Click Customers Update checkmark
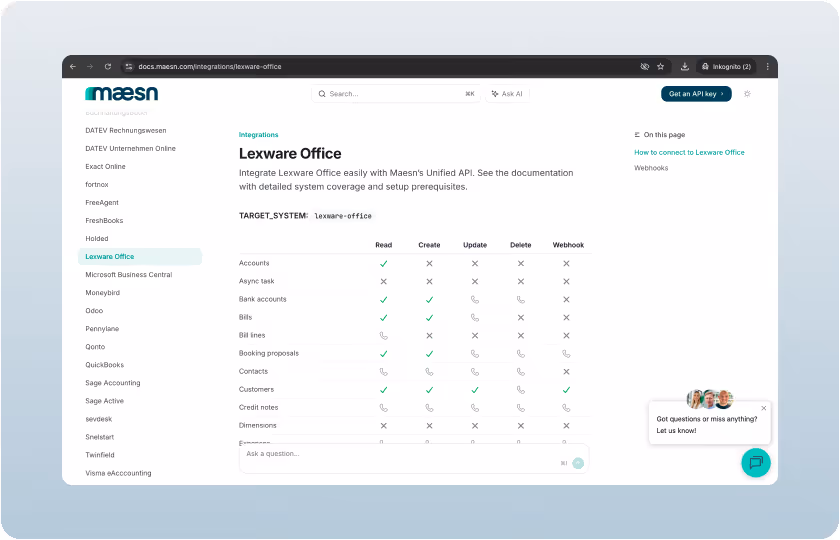This screenshot has height=540, width=840. click(475, 390)
